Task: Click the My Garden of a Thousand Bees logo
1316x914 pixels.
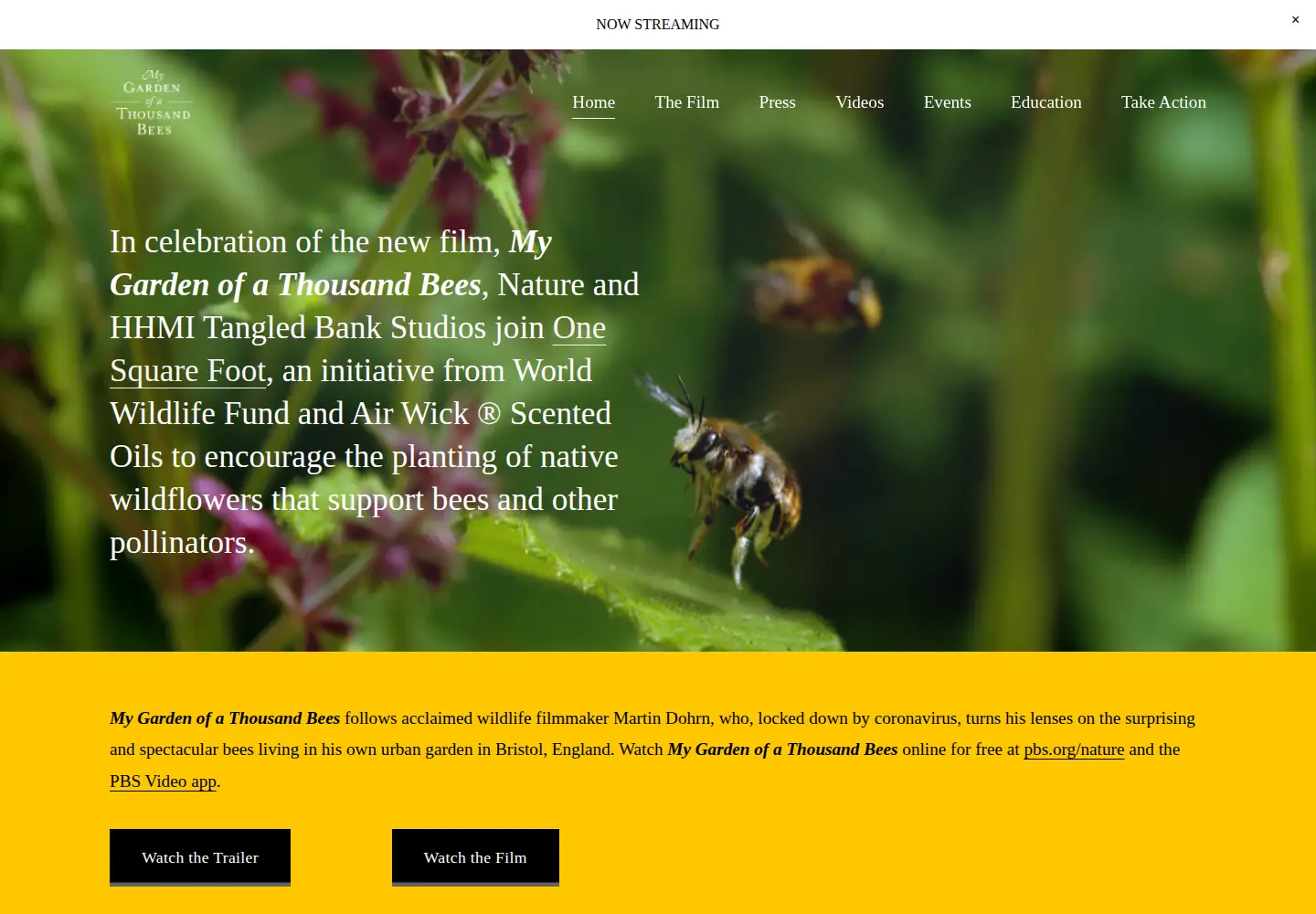Action: [154, 102]
